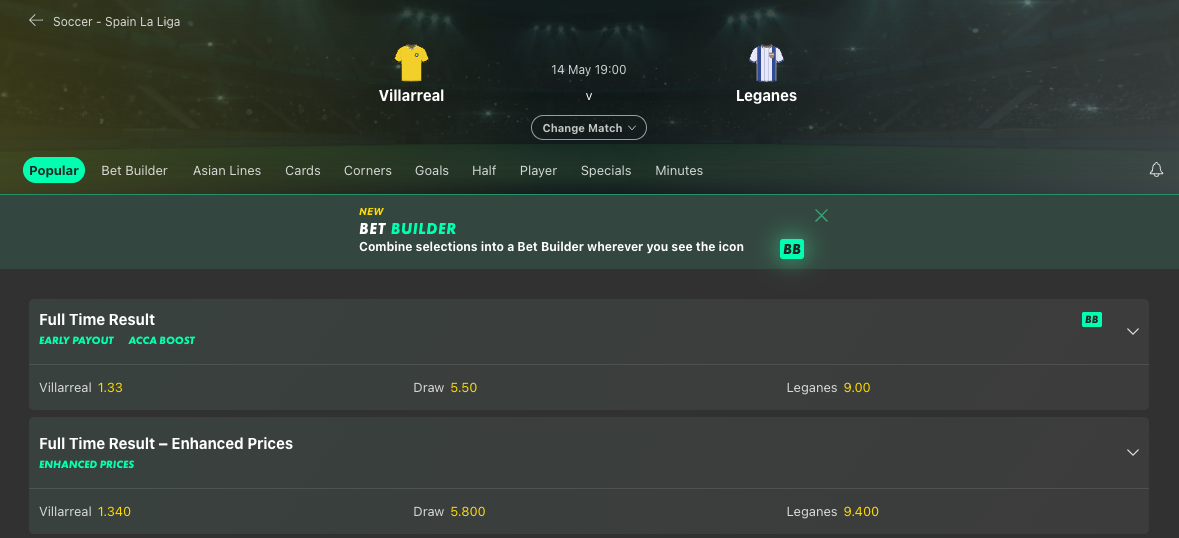Select the Corners tab
Screen dimensions: 1179x538
tap(368, 171)
